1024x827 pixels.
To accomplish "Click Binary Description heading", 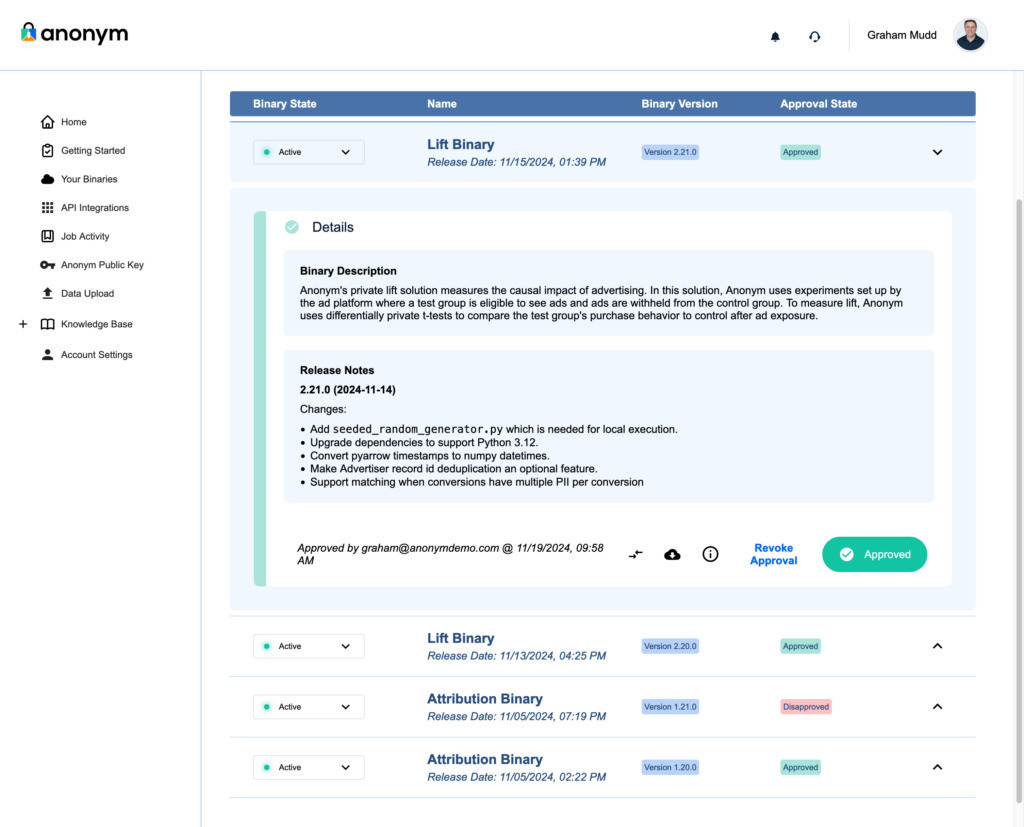I will tap(348, 271).
